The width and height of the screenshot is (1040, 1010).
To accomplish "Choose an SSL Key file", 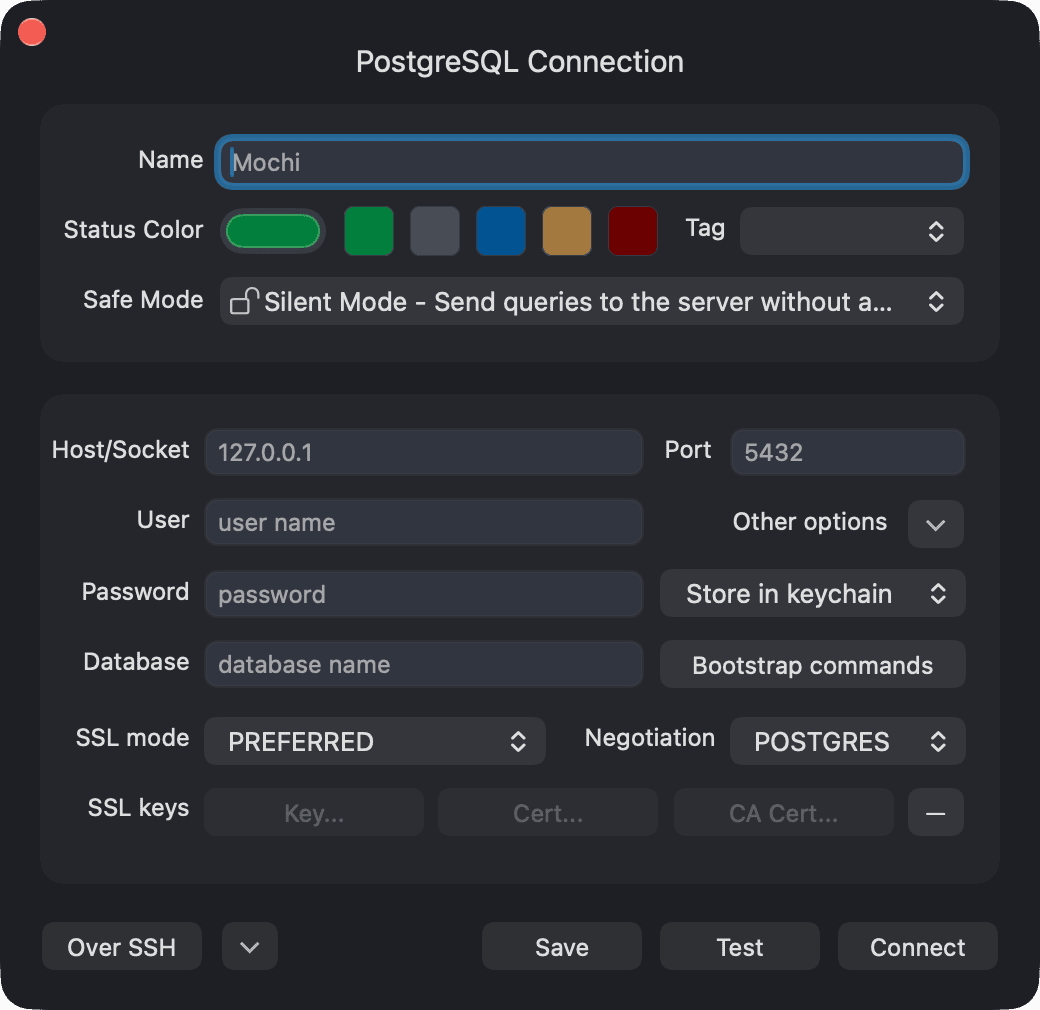I will point(314,812).
